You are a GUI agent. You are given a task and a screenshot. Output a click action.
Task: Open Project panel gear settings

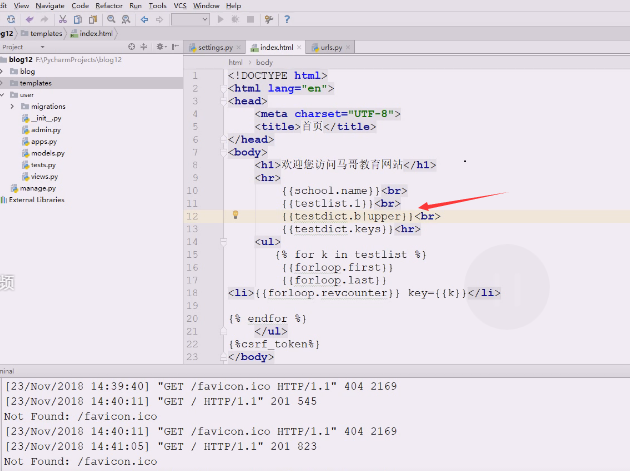tap(161, 47)
